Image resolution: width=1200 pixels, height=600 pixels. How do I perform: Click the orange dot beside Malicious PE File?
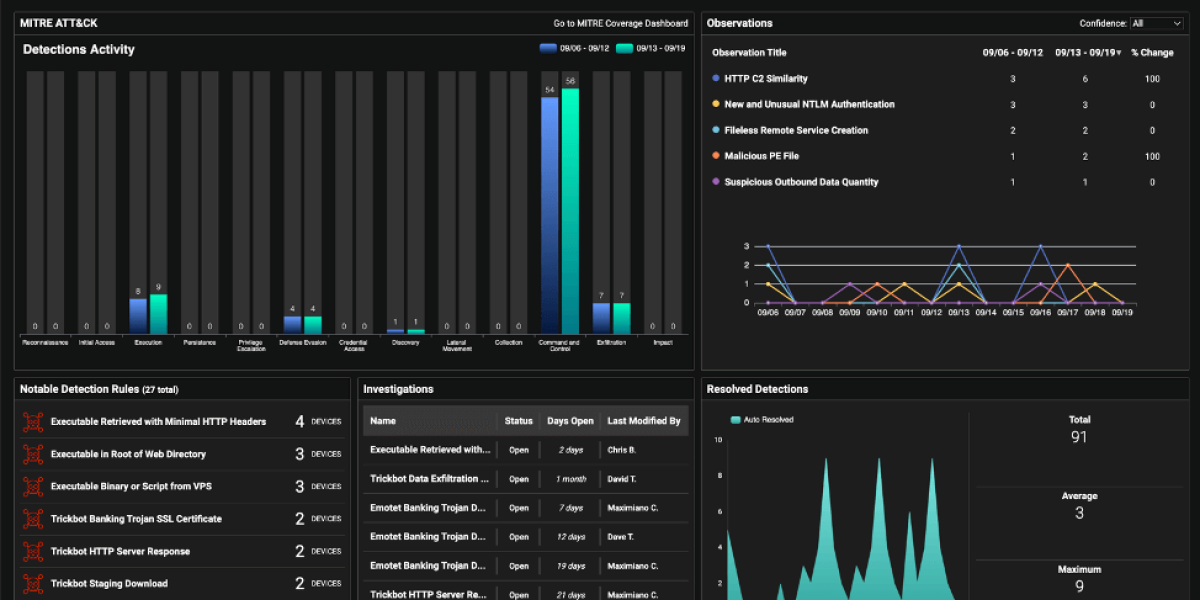click(x=716, y=156)
